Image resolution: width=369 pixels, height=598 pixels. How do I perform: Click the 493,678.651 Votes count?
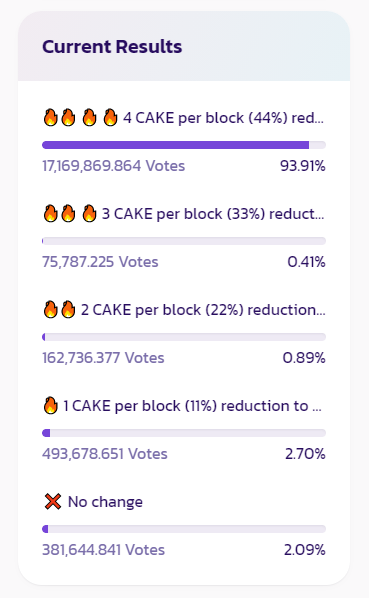pyautogui.click(x=105, y=454)
